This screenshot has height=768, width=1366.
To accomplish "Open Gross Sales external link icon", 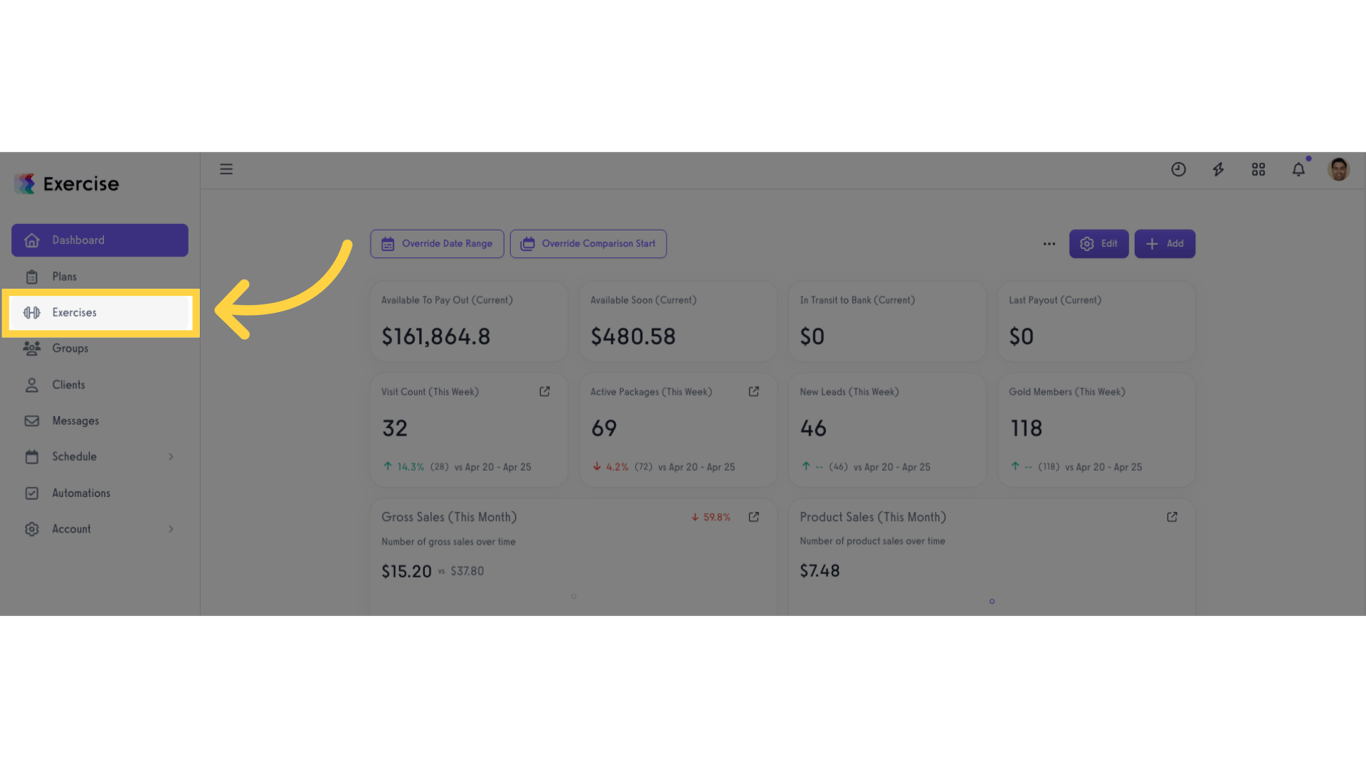I will coord(754,517).
